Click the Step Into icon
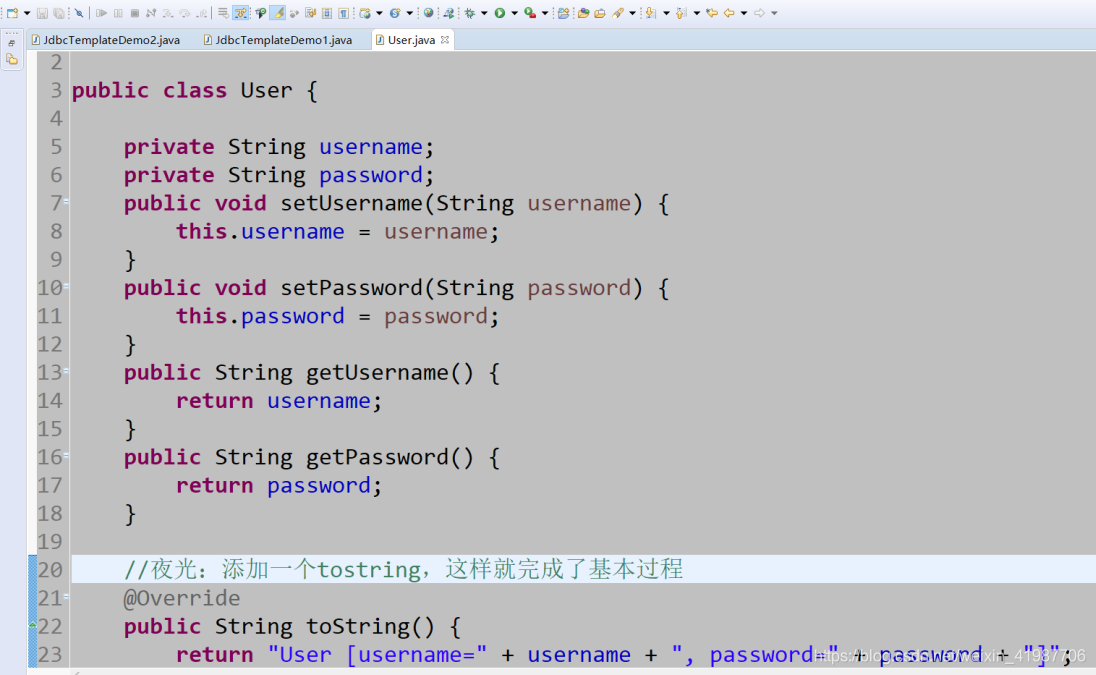This screenshot has height=675, width=1096. tap(168, 13)
